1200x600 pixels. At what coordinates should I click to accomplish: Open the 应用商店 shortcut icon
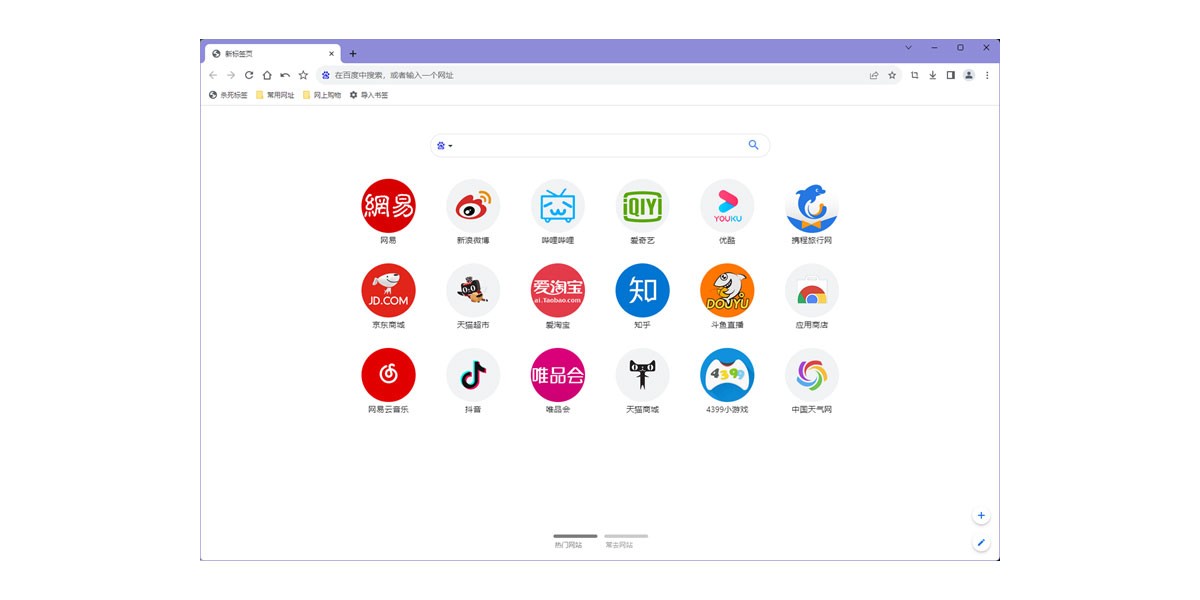pyautogui.click(x=812, y=291)
